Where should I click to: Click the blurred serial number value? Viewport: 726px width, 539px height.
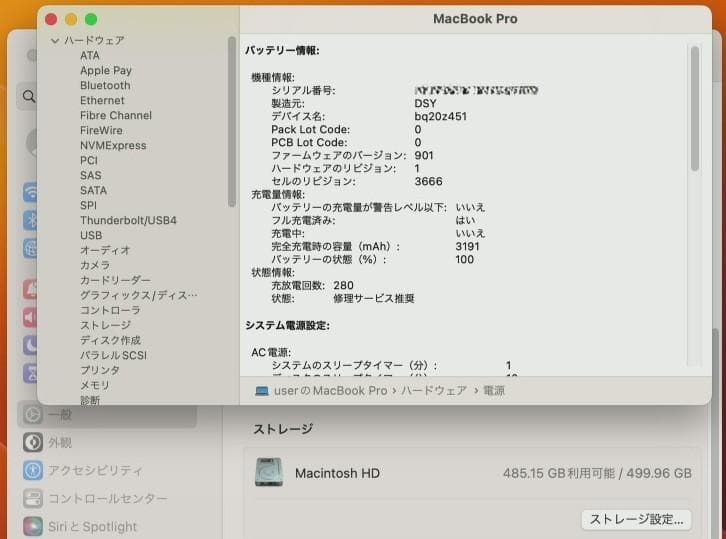point(476,90)
